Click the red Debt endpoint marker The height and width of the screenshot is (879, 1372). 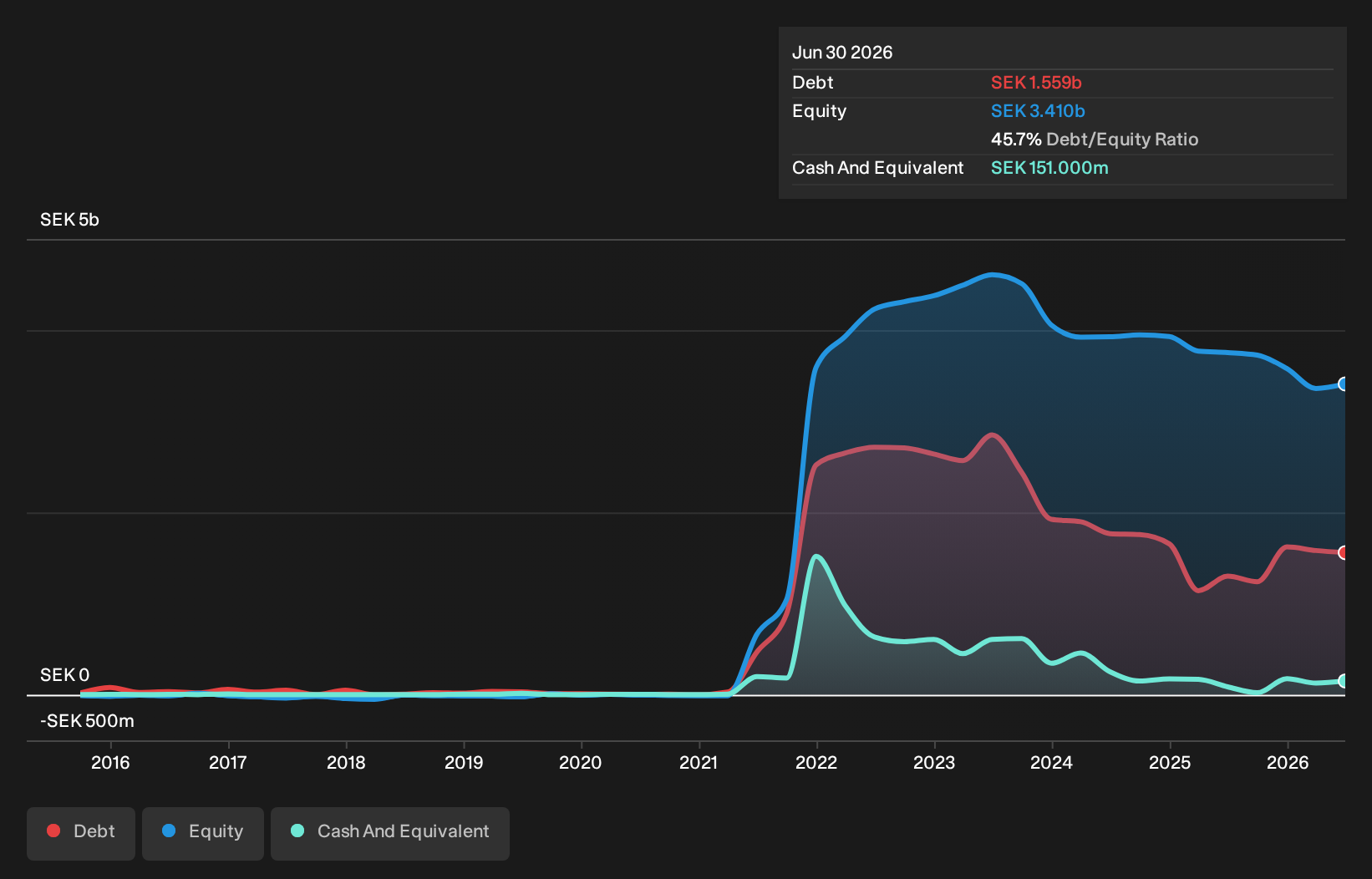click(1343, 552)
